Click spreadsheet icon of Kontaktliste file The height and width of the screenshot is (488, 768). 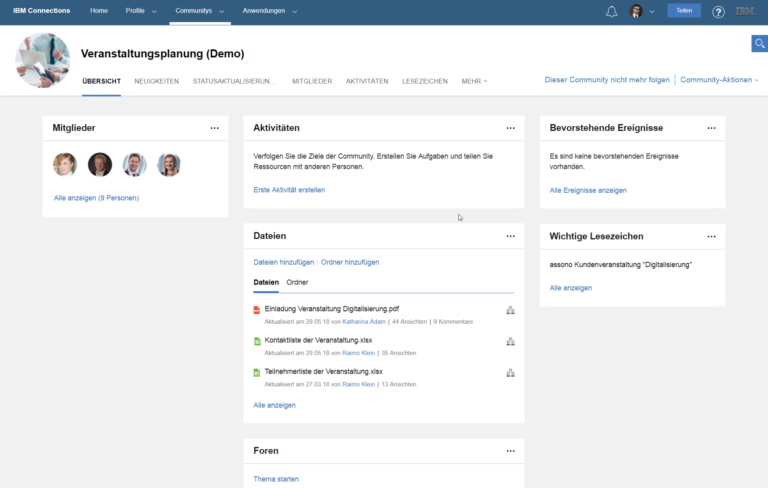(257, 341)
